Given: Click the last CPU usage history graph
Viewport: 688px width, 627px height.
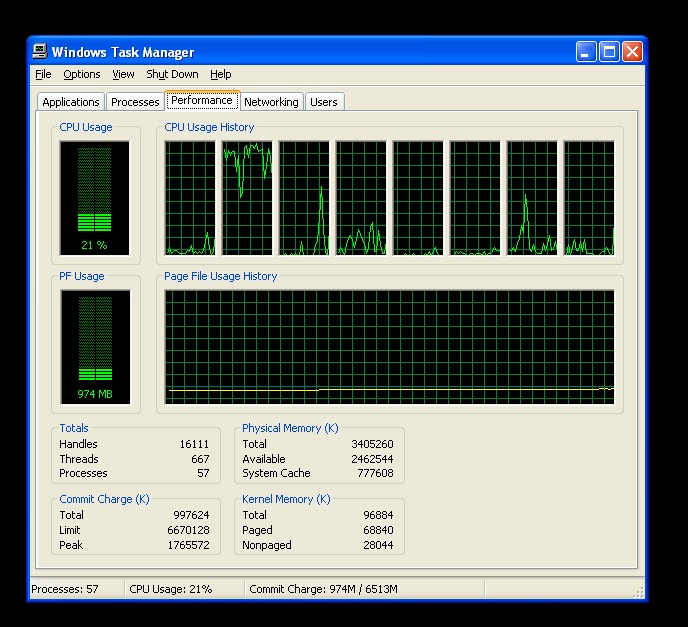Looking at the screenshot, I should point(589,198).
